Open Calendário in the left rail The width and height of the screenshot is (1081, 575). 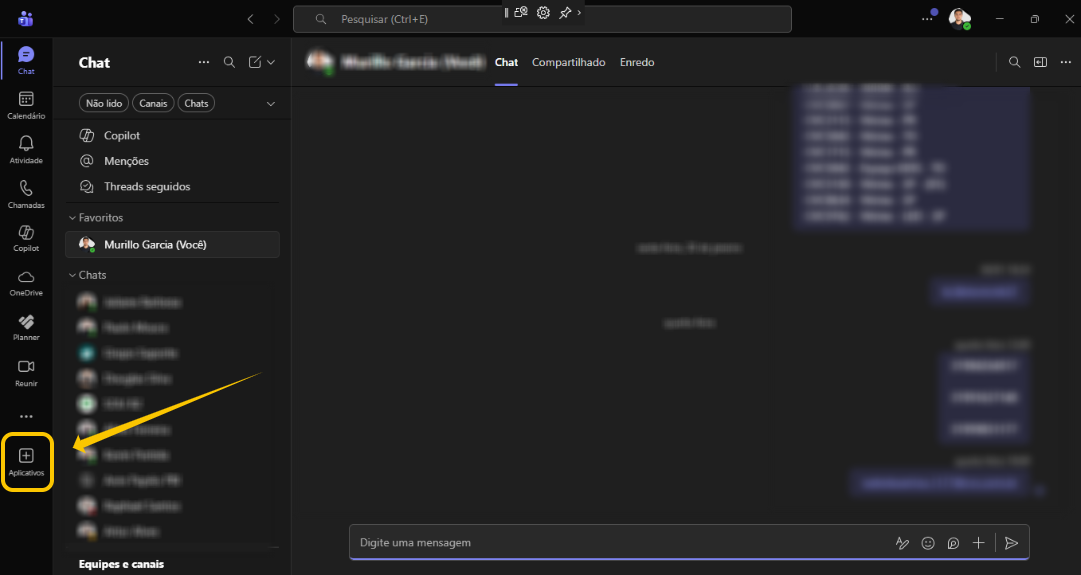click(26, 105)
